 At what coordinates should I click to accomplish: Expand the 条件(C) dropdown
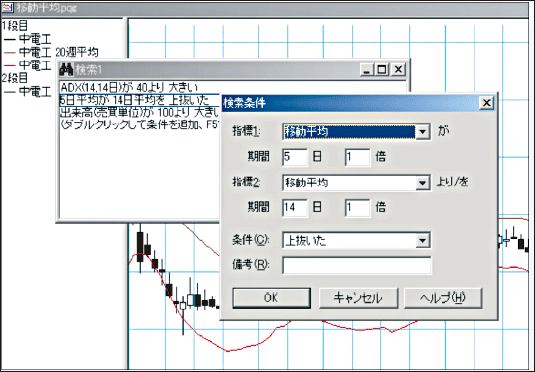[422, 241]
